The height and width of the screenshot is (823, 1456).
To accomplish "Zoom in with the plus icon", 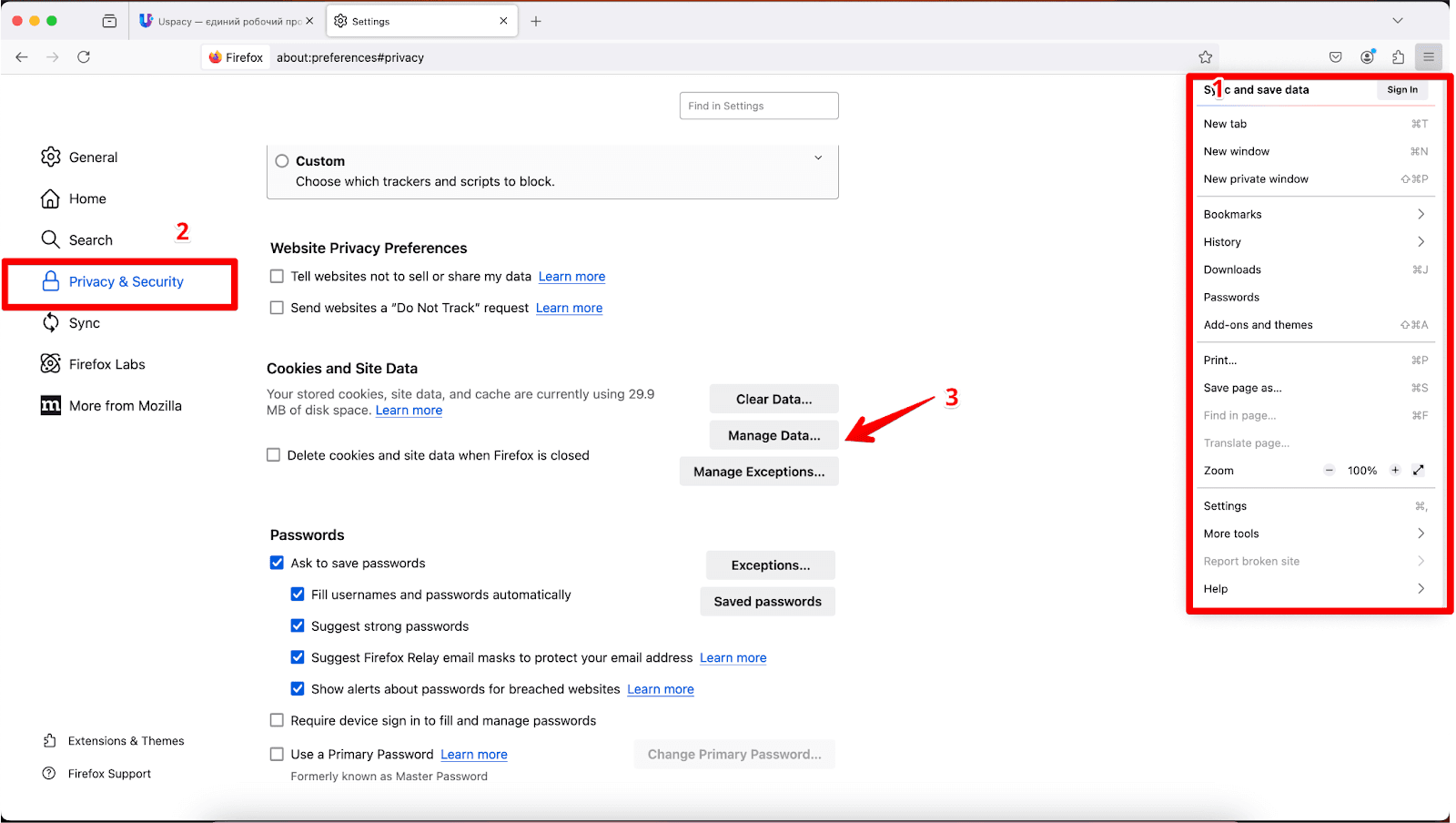I will (x=1395, y=471).
